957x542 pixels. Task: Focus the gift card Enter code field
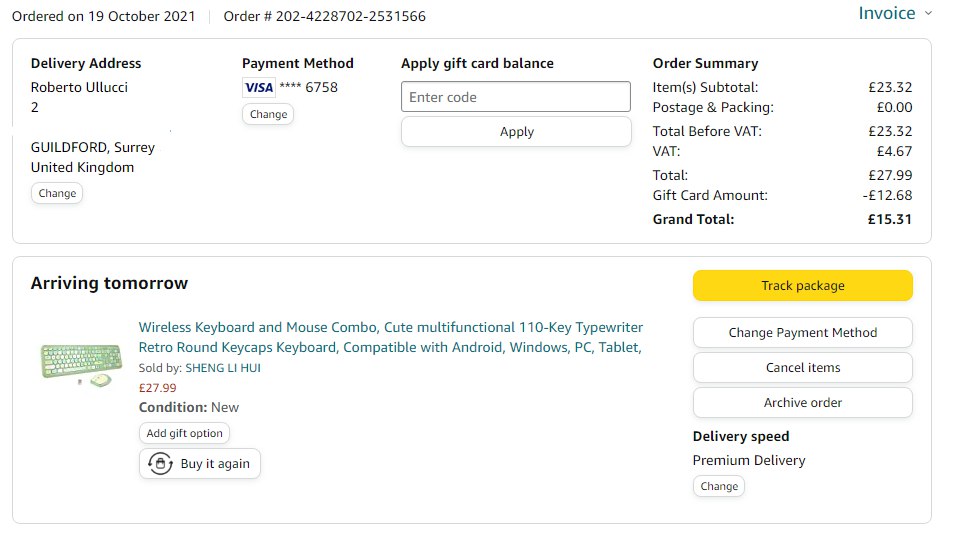point(516,97)
